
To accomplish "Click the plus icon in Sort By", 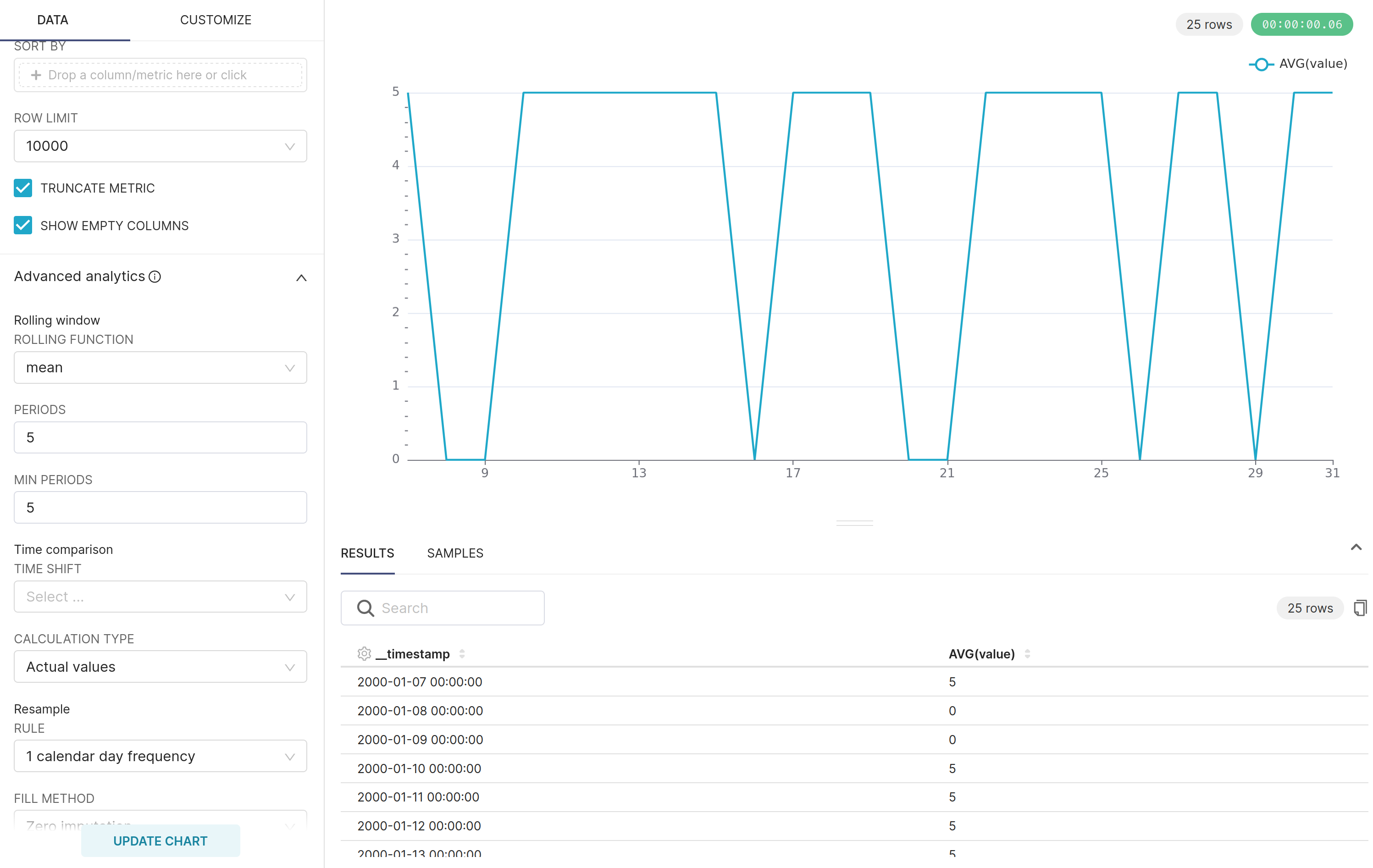I will [36, 75].
